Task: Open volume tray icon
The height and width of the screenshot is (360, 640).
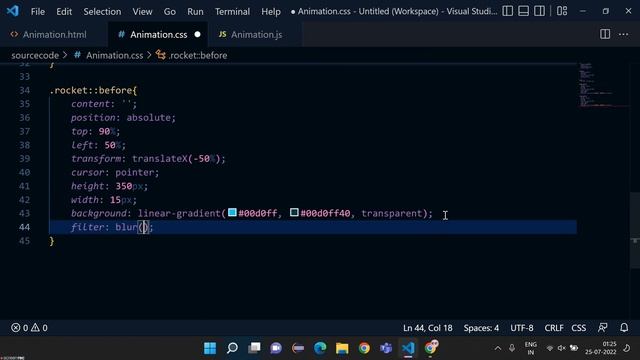Action: tap(562, 348)
